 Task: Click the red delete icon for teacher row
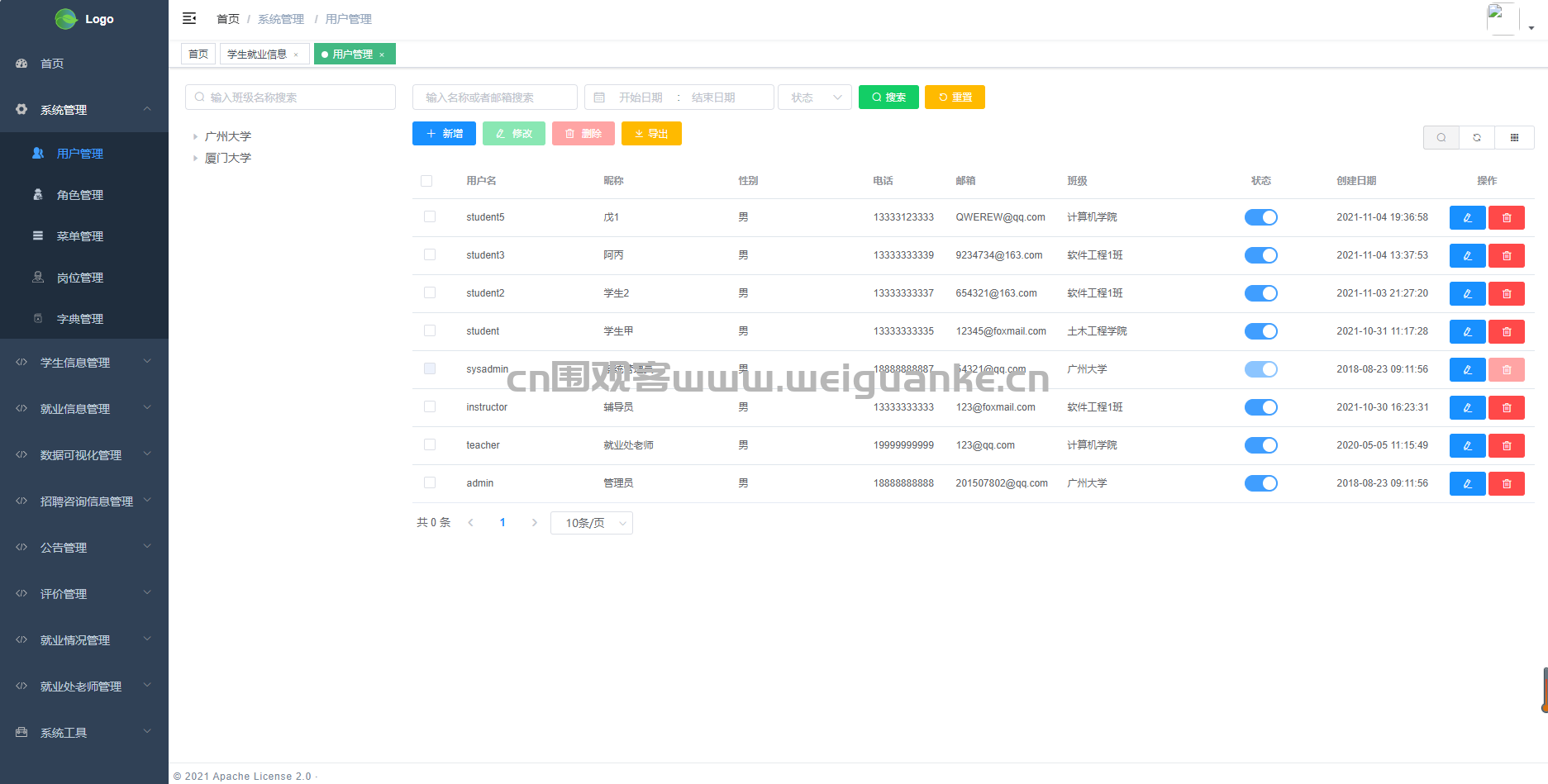pyautogui.click(x=1506, y=446)
